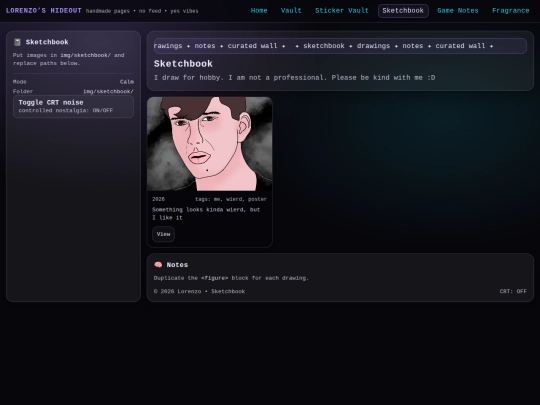Click the "Mode" label in sidebar

pyautogui.click(x=20, y=82)
